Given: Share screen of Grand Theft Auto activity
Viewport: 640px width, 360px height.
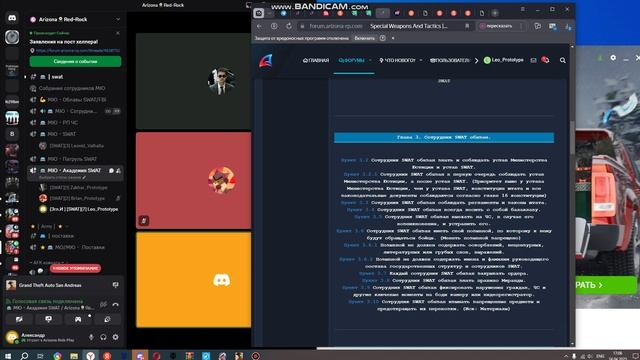Looking at the screenshot, I should point(116,285).
